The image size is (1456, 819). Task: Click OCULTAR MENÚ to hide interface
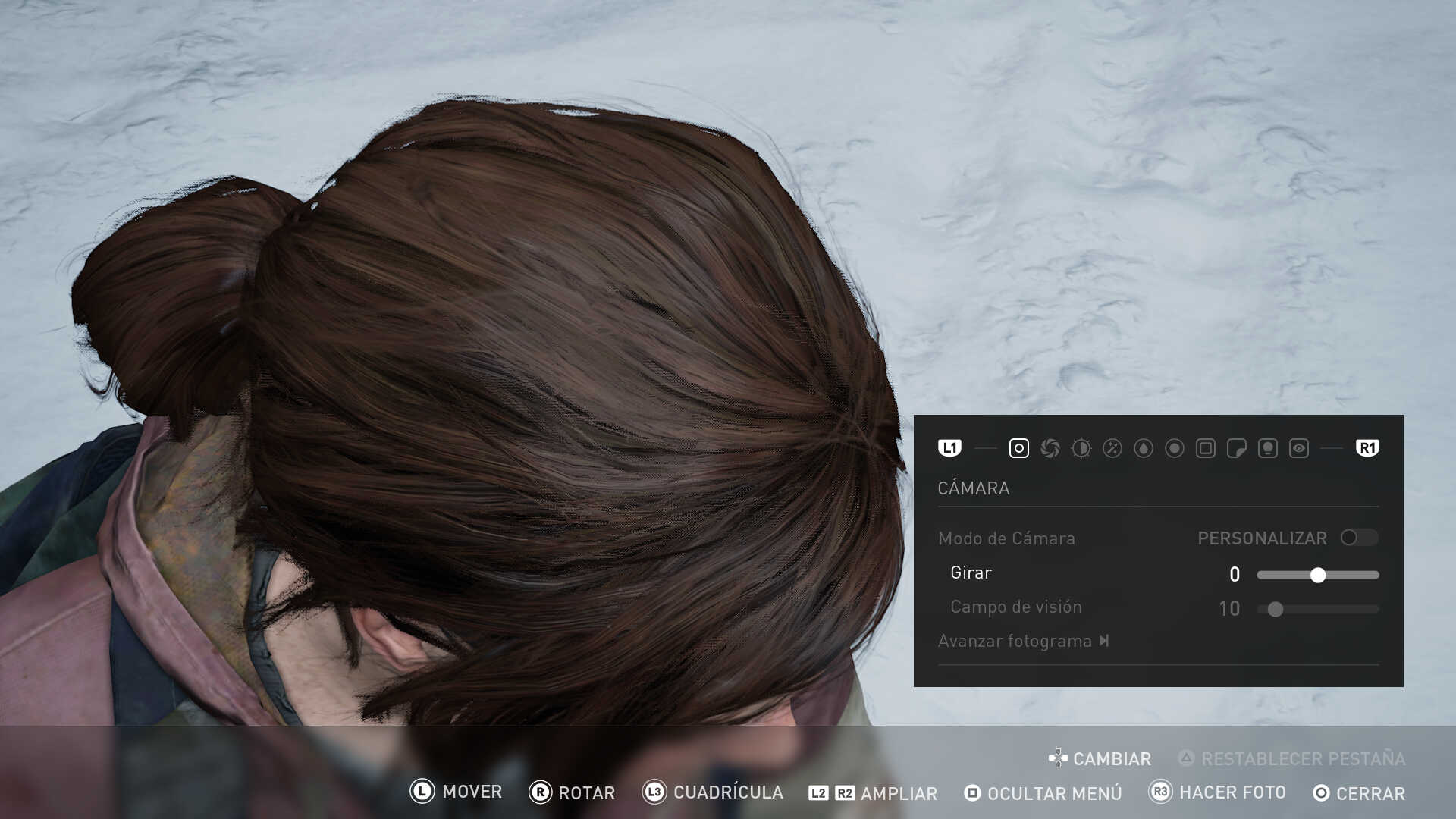pos(1043,793)
